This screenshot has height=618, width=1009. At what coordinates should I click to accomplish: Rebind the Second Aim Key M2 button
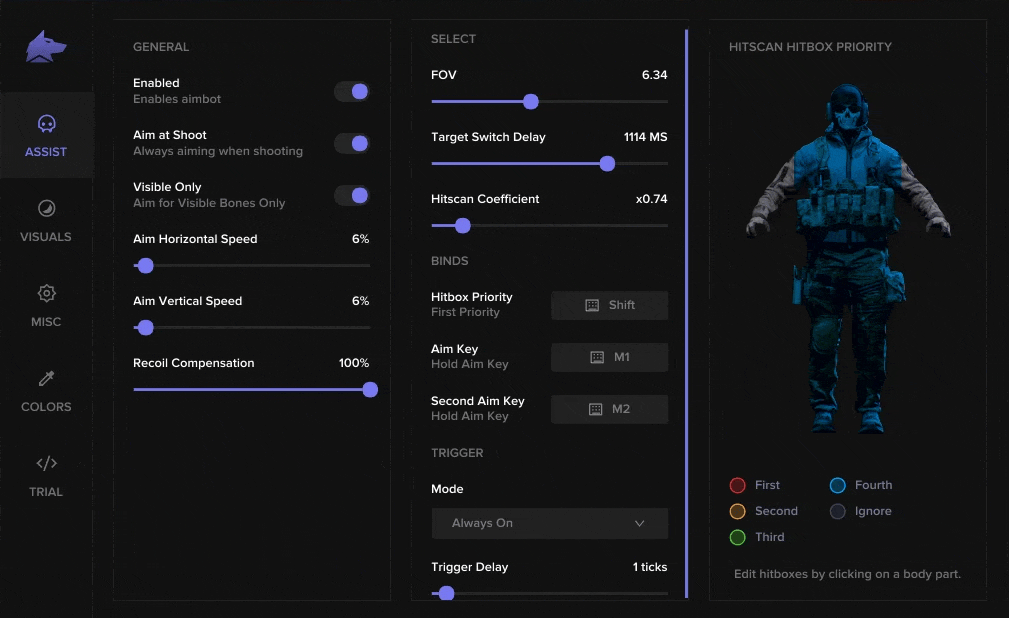point(609,409)
